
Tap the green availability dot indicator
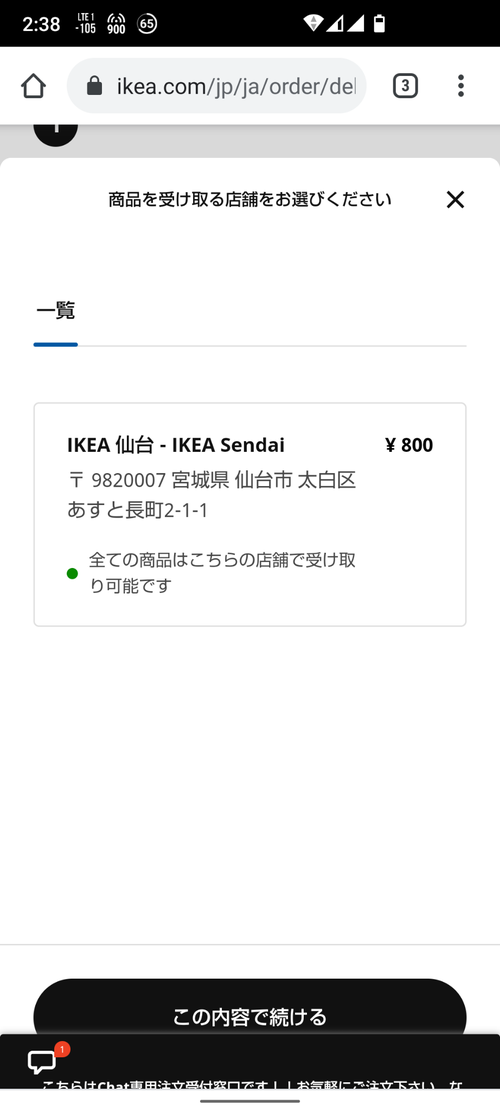pyautogui.click(x=72, y=573)
